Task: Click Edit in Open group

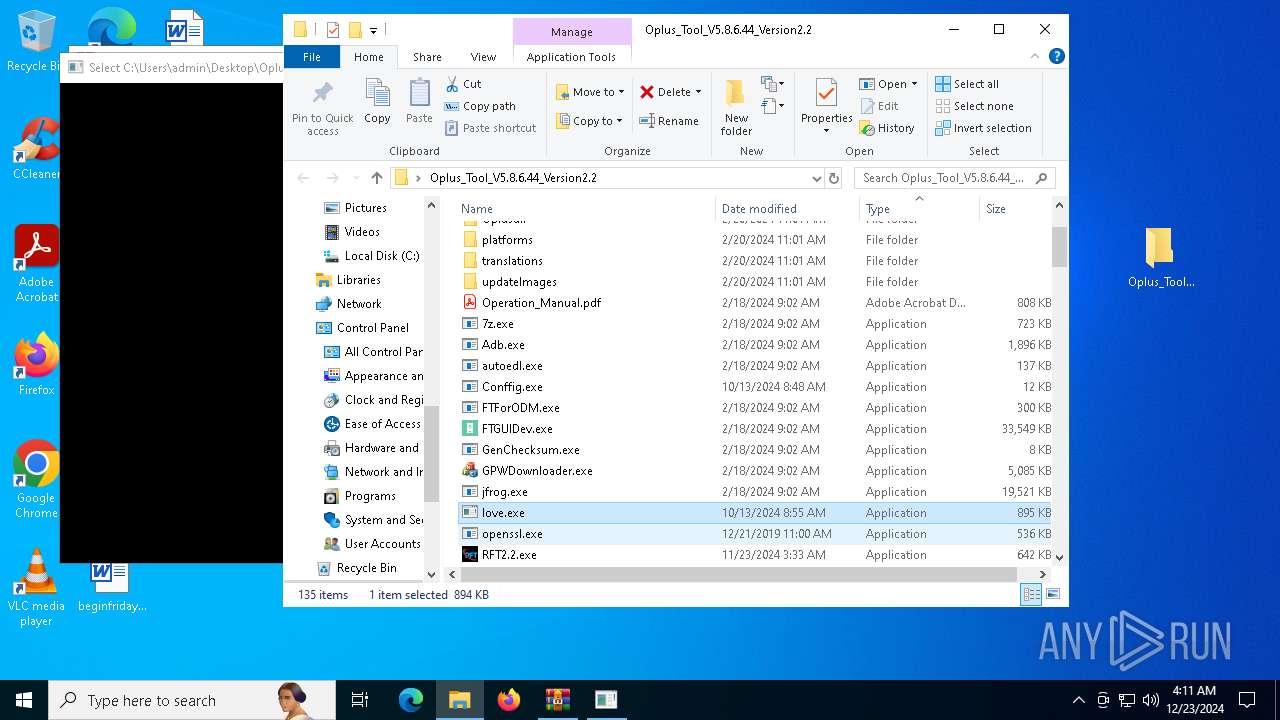Action: coord(878,106)
